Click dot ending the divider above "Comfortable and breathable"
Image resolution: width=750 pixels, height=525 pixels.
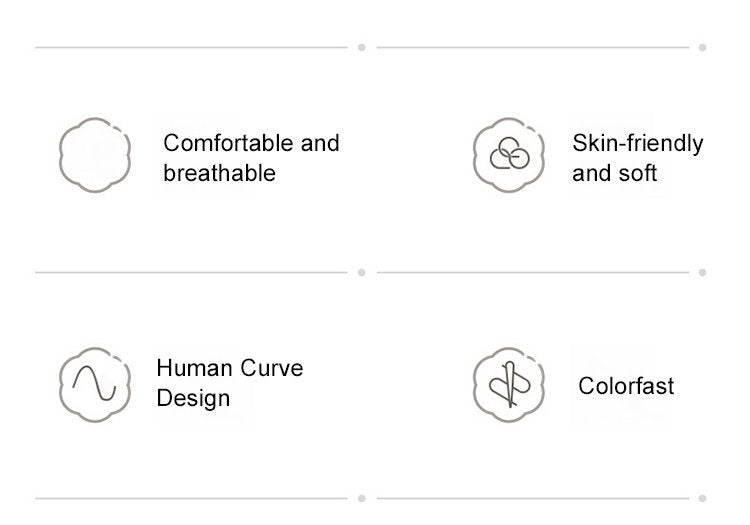(361, 47)
